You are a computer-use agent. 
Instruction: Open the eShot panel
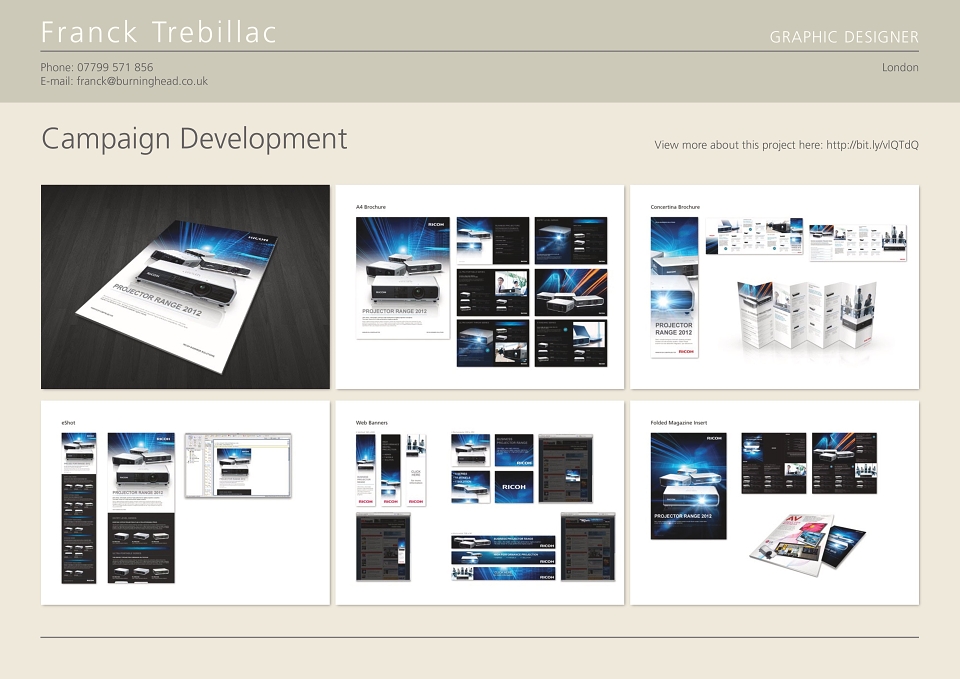click(x=186, y=503)
